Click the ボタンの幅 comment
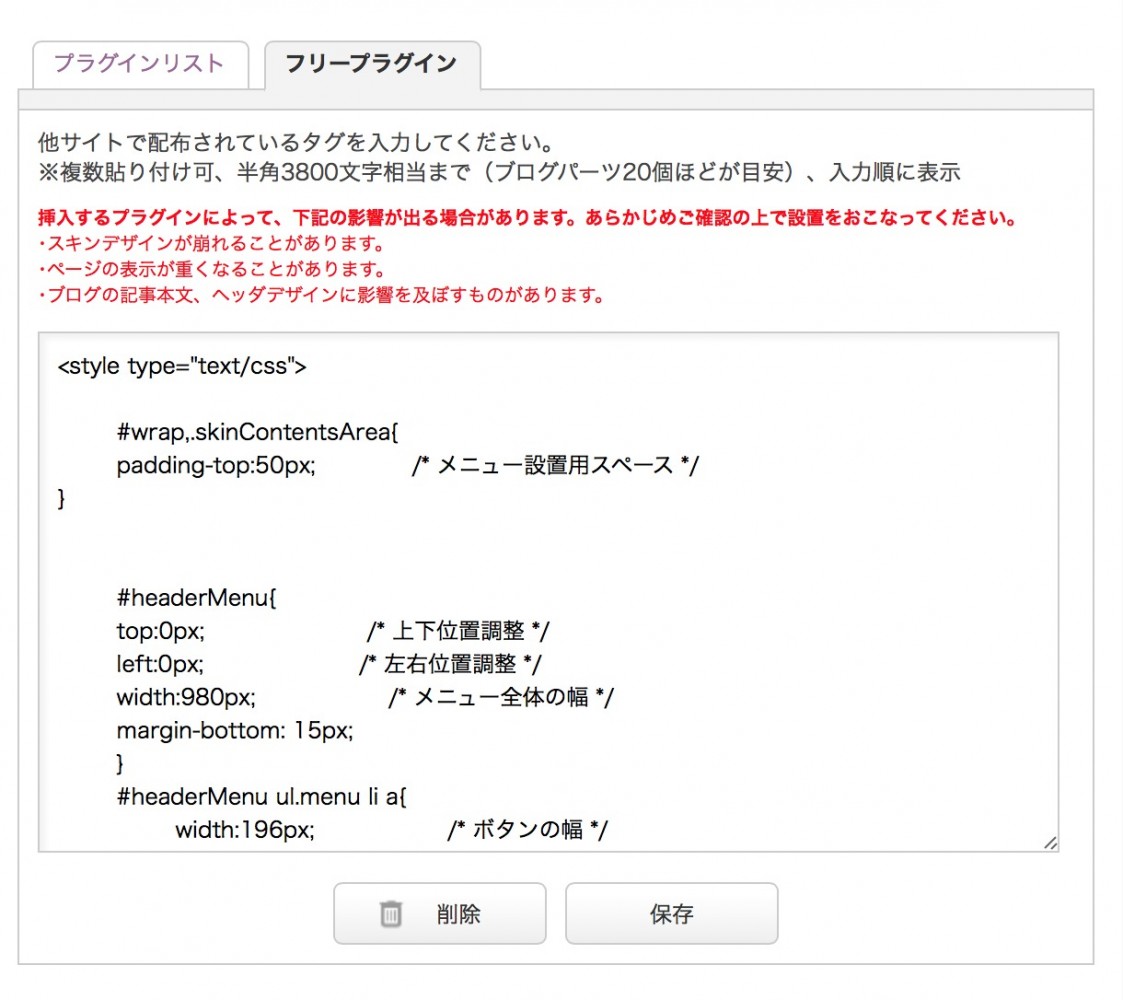 (527, 830)
